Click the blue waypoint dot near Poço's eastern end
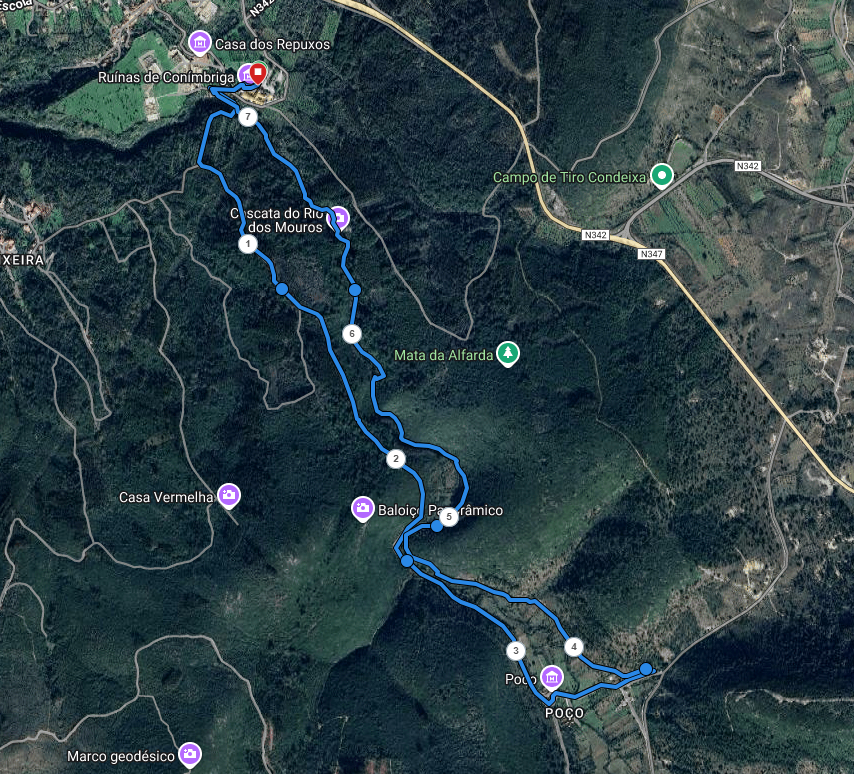The image size is (854, 774). click(x=645, y=669)
